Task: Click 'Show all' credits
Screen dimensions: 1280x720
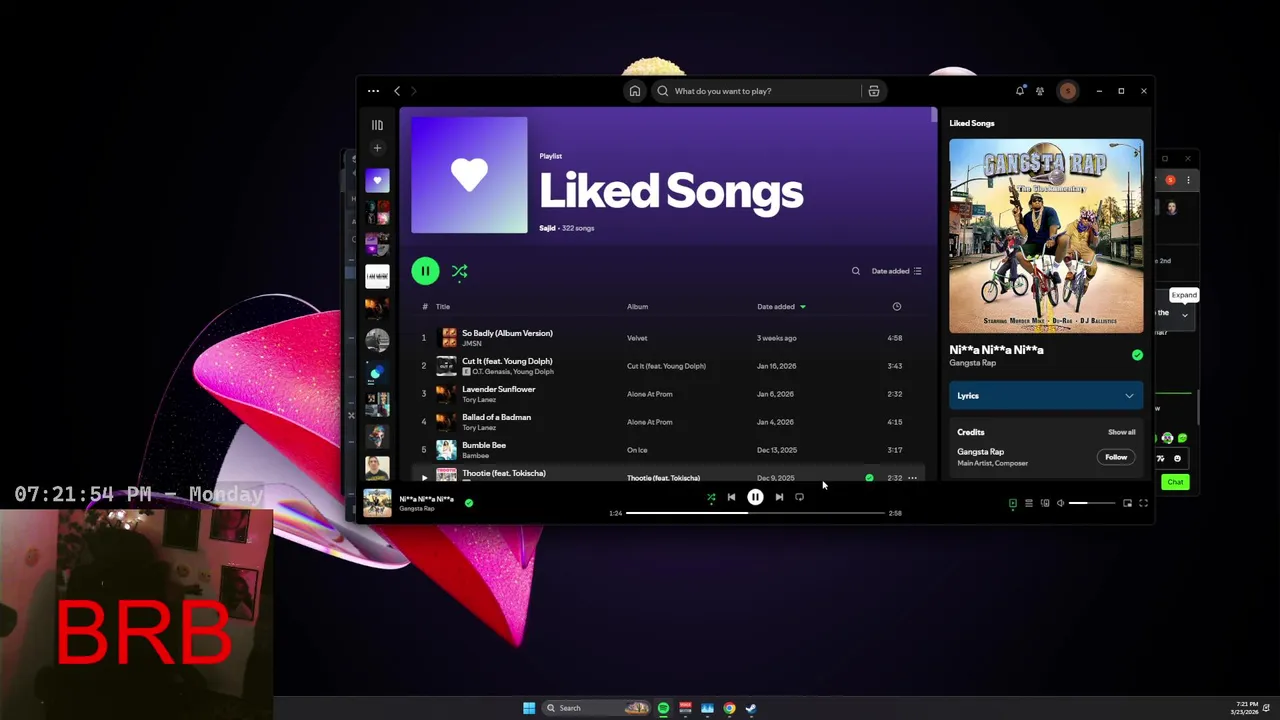Action: [x=1121, y=432]
